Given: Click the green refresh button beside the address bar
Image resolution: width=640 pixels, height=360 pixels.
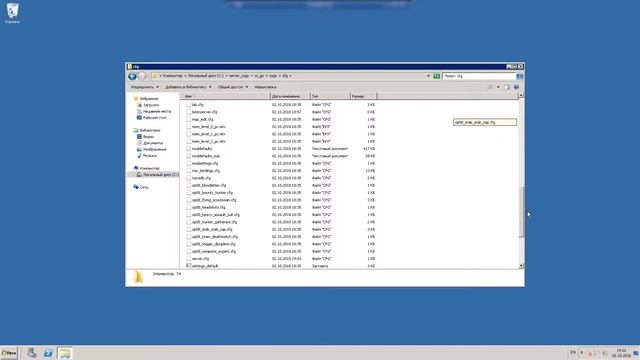Looking at the screenshot, I should (436, 76).
